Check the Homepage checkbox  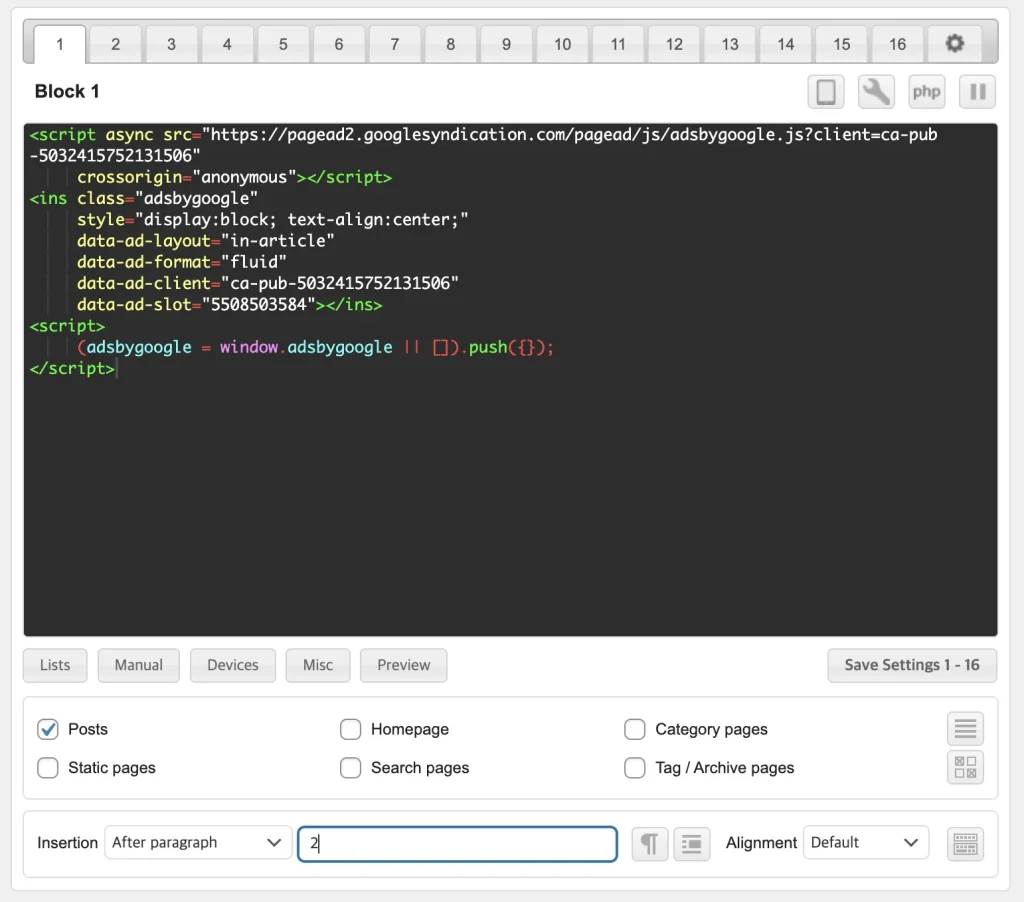point(351,729)
